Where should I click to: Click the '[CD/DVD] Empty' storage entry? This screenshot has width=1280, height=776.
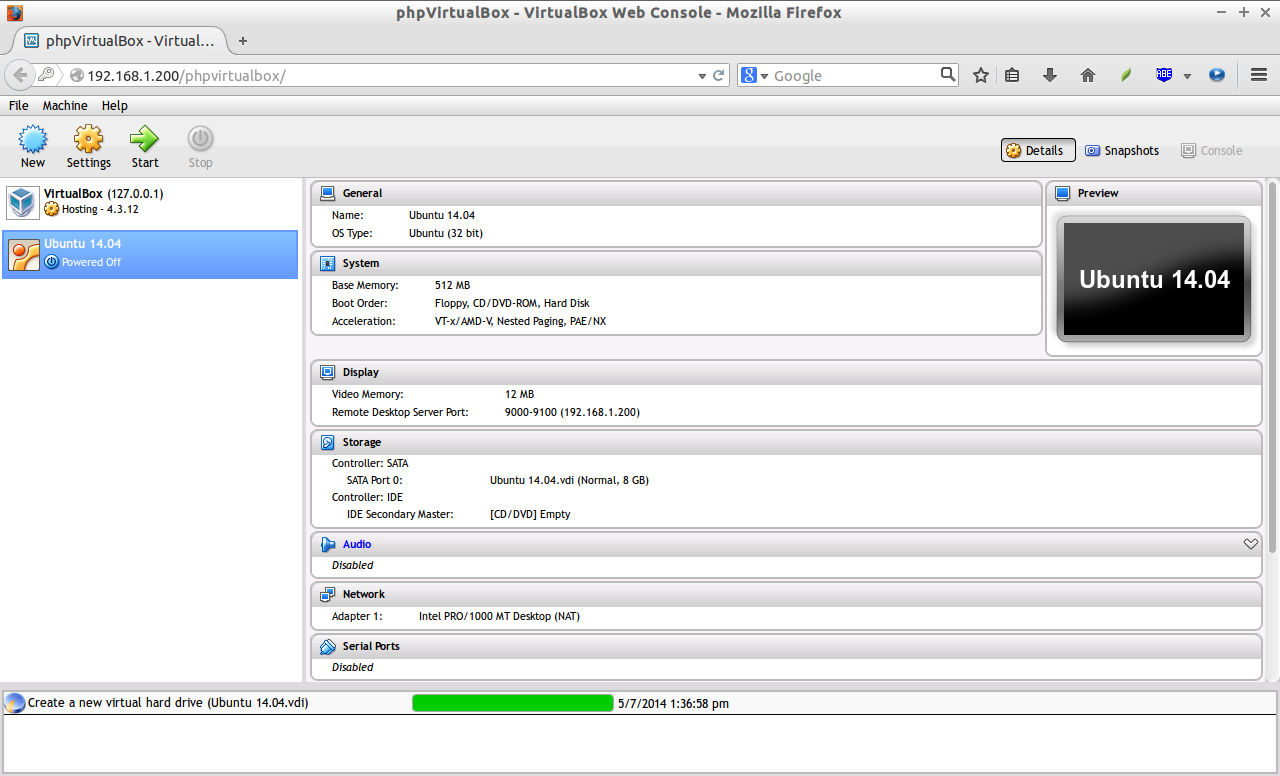tap(530, 514)
